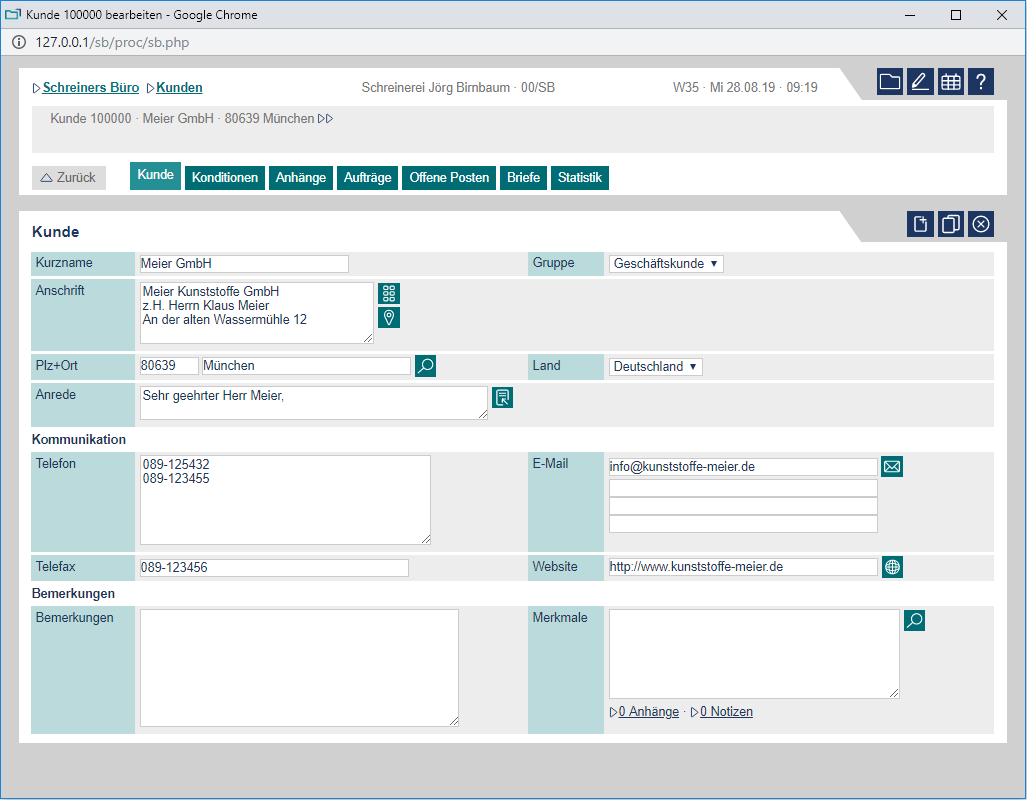Screen dimensions: 1027x800
Task: Open the Offene Posten tab
Action: (x=449, y=178)
